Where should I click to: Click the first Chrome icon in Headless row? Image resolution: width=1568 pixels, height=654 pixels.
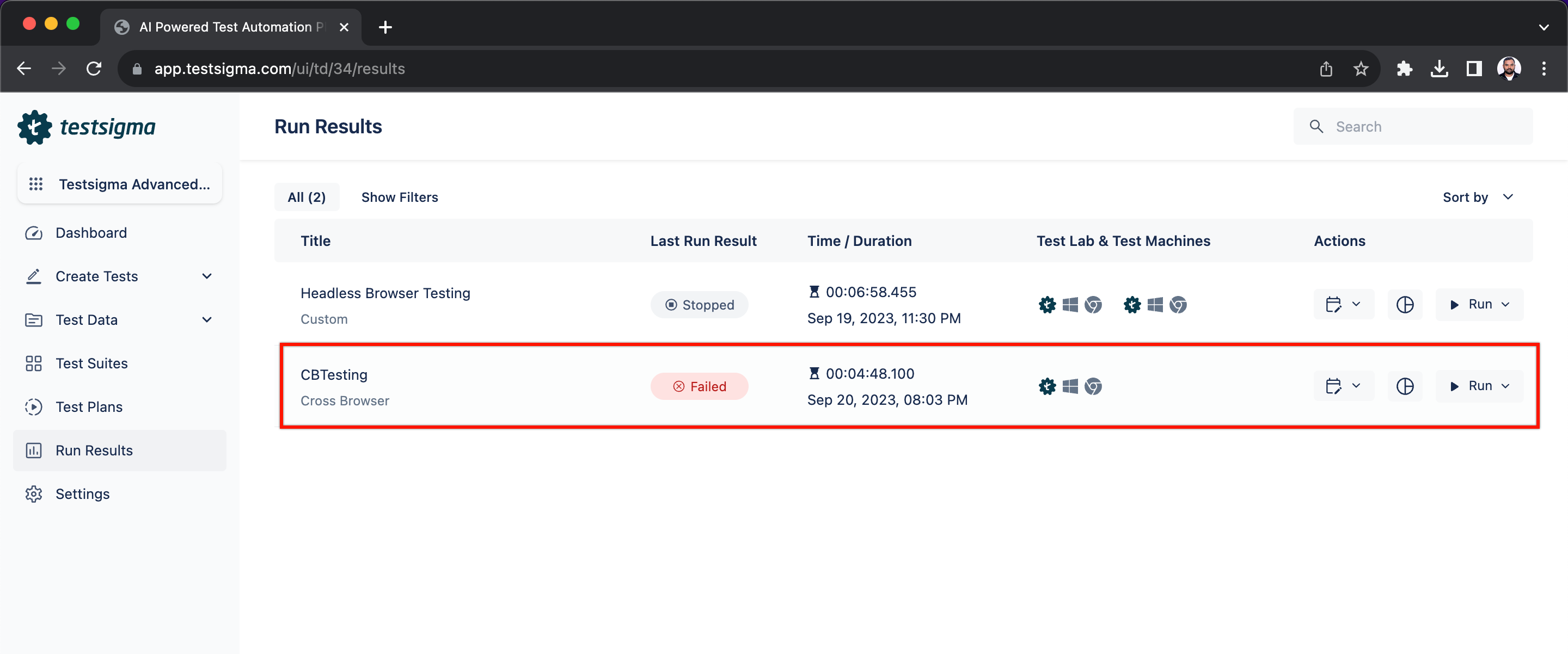tap(1093, 304)
